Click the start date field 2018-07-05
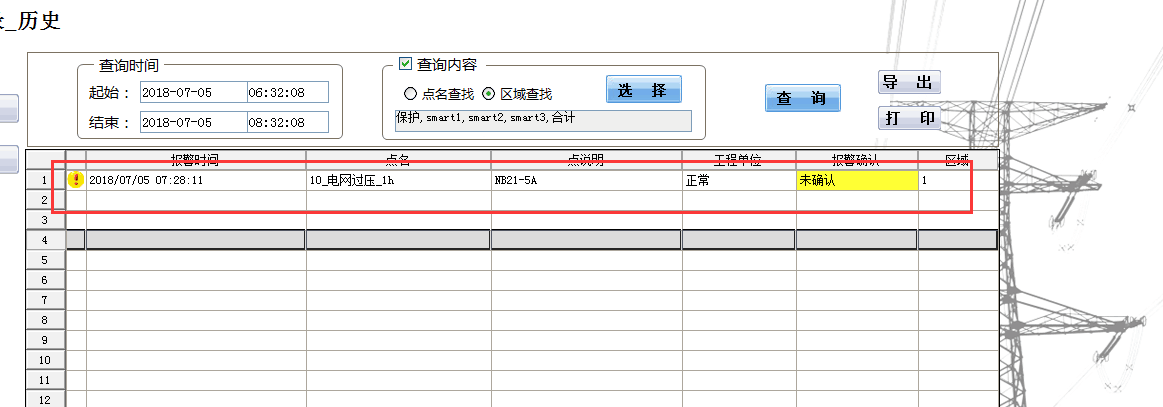The height and width of the screenshot is (407, 1163). click(193, 93)
